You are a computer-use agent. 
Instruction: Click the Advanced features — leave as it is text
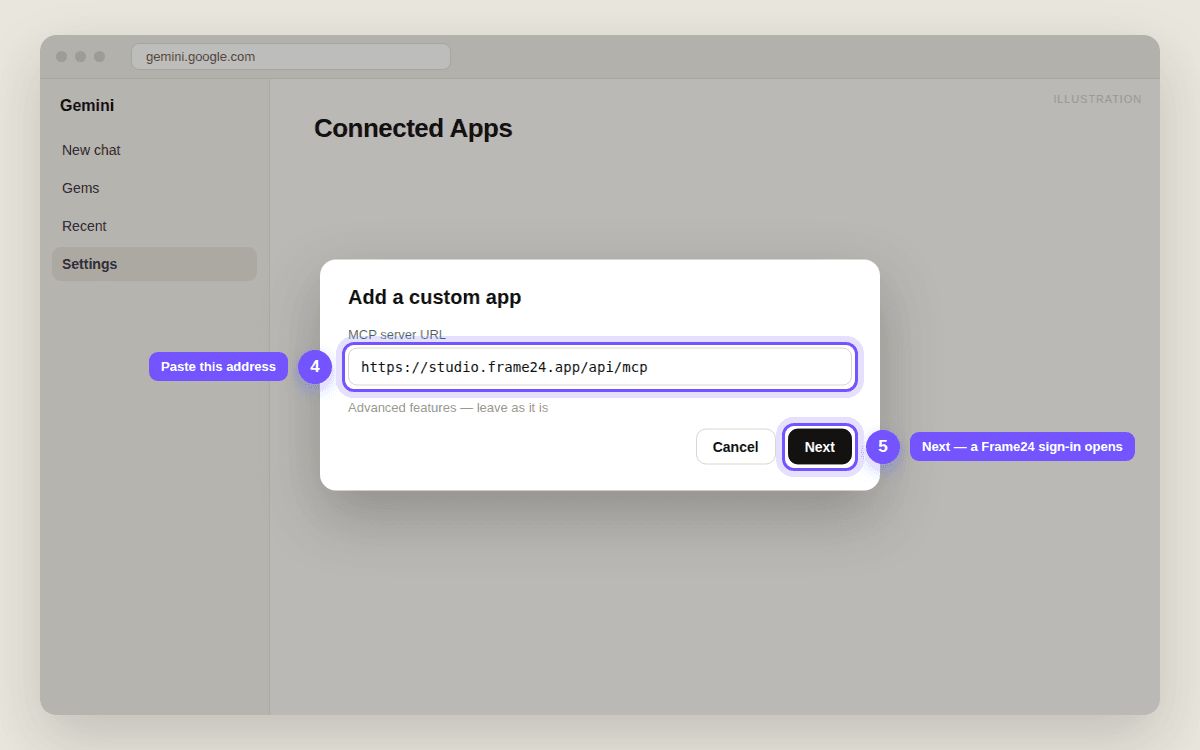coord(448,408)
